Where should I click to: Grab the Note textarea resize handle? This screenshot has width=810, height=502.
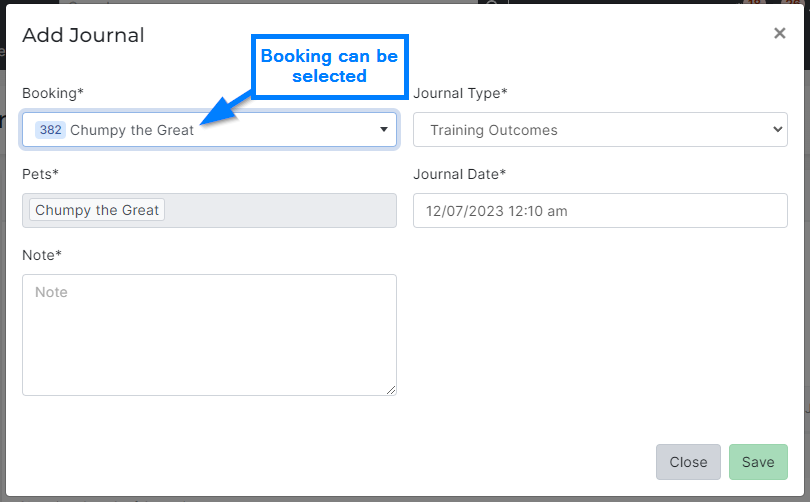(x=391, y=390)
